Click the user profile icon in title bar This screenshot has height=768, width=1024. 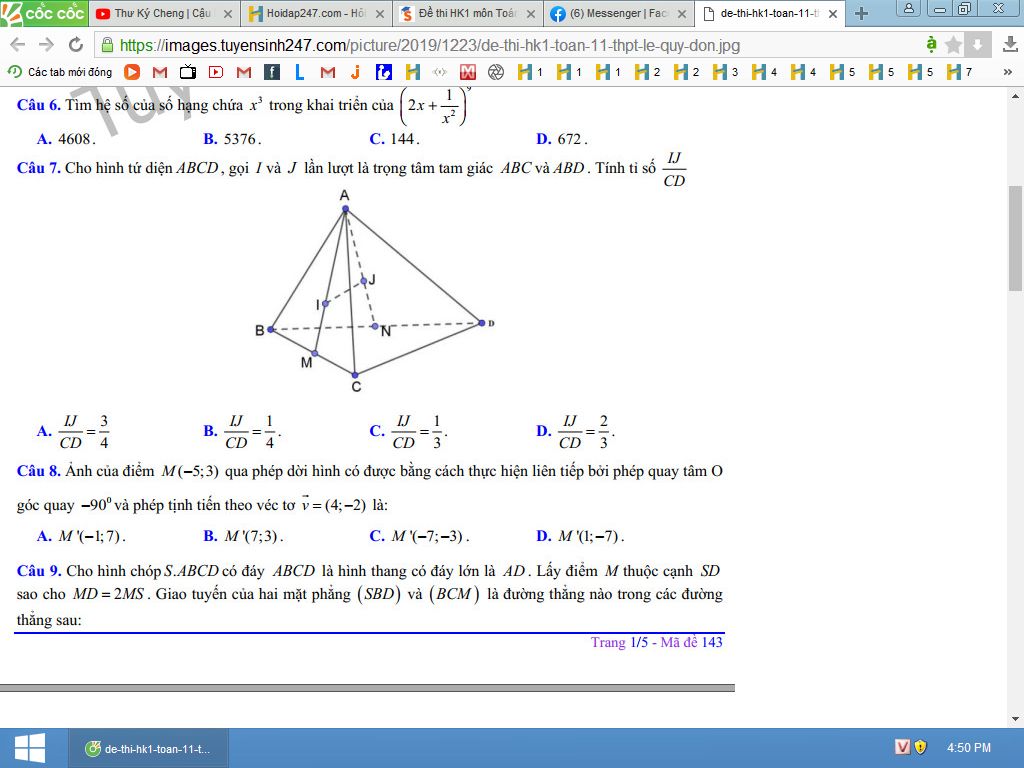pos(908,8)
